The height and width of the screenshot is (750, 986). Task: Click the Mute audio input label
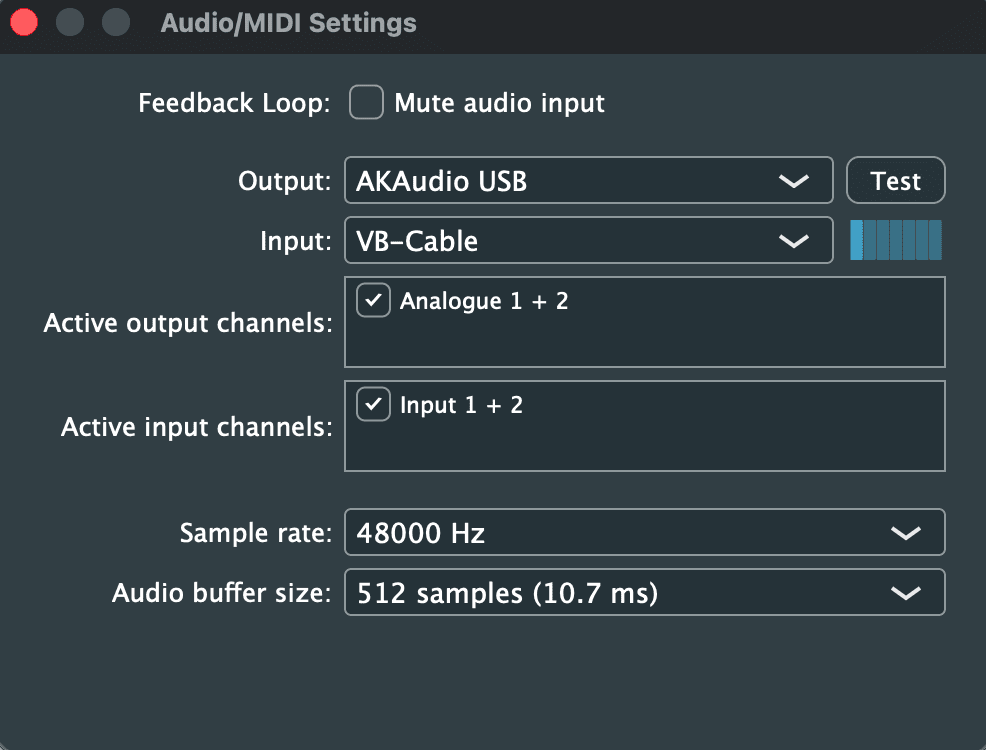click(x=499, y=103)
